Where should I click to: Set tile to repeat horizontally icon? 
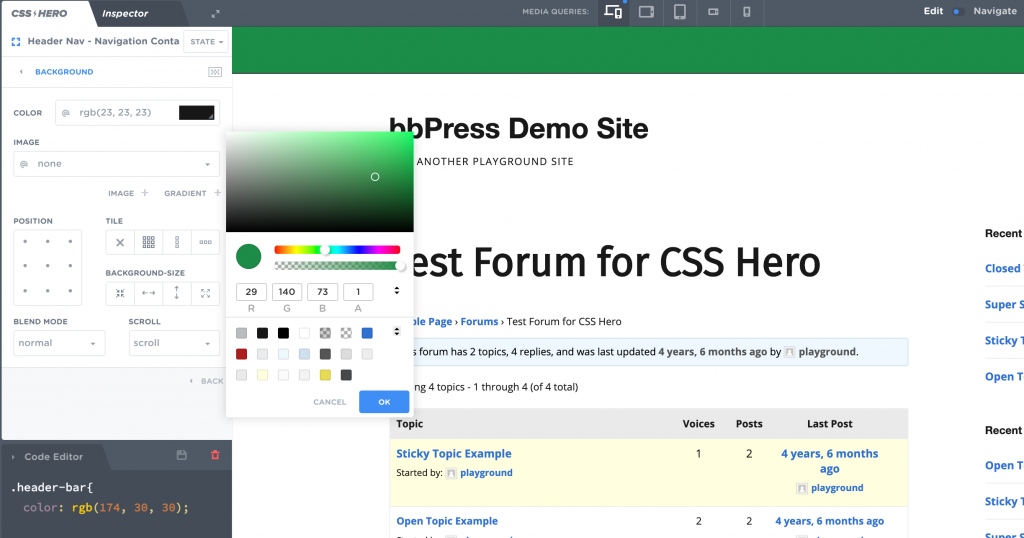tap(206, 242)
